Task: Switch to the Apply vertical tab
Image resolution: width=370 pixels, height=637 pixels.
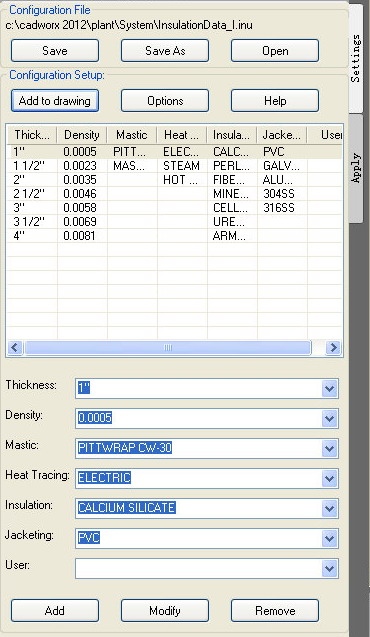Action: point(355,168)
